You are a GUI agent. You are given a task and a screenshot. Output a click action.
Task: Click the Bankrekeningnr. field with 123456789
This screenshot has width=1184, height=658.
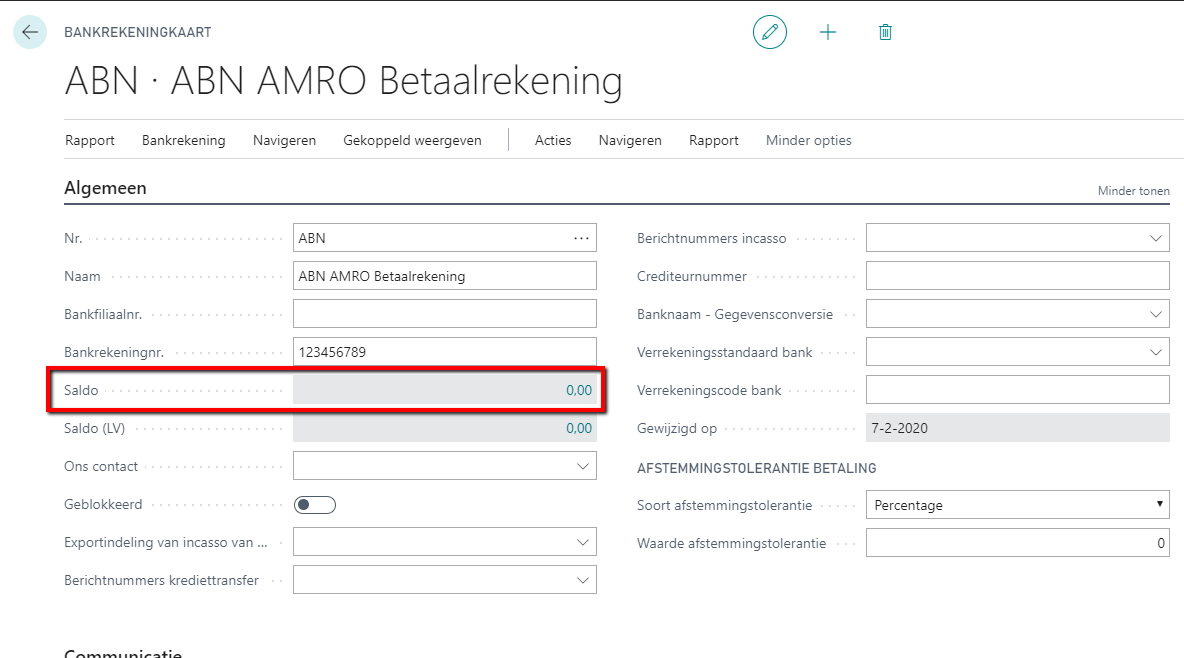(x=445, y=352)
